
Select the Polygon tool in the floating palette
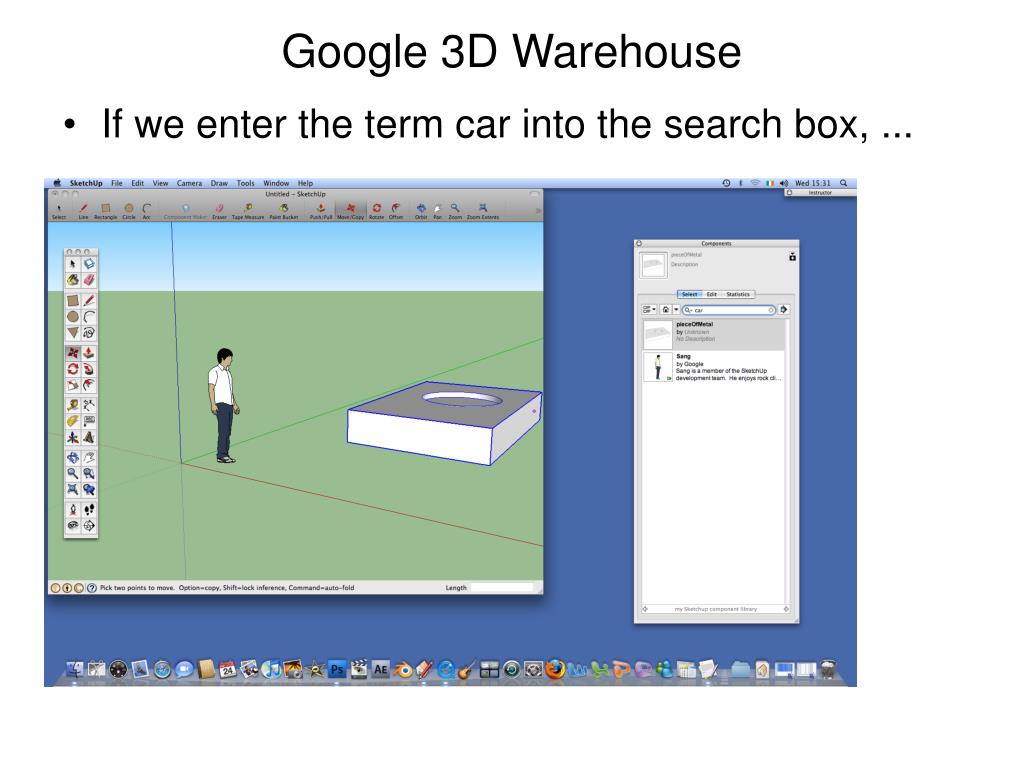coord(72,333)
